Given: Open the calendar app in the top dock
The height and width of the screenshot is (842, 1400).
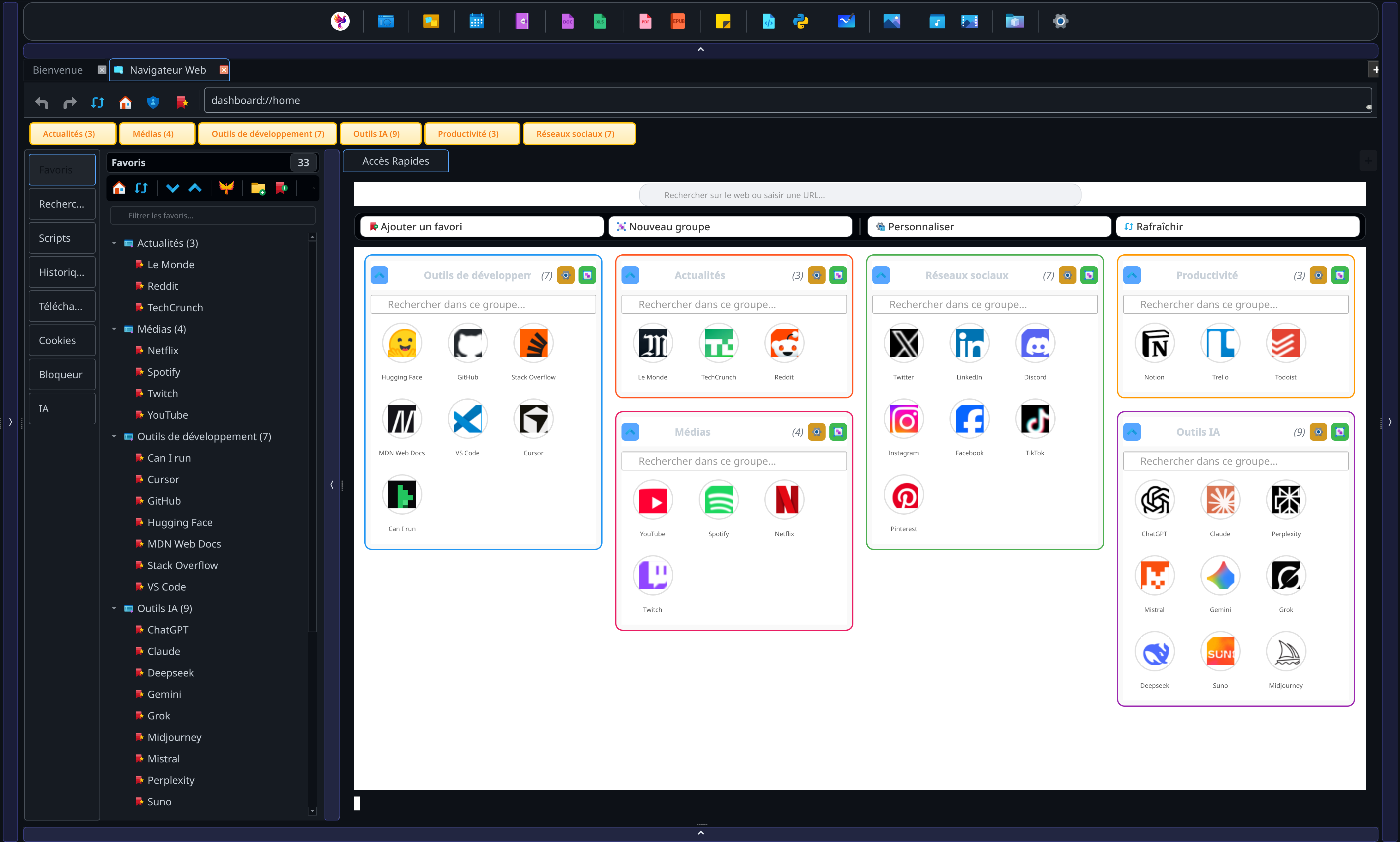Looking at the screenshot, I should (476, 21).
